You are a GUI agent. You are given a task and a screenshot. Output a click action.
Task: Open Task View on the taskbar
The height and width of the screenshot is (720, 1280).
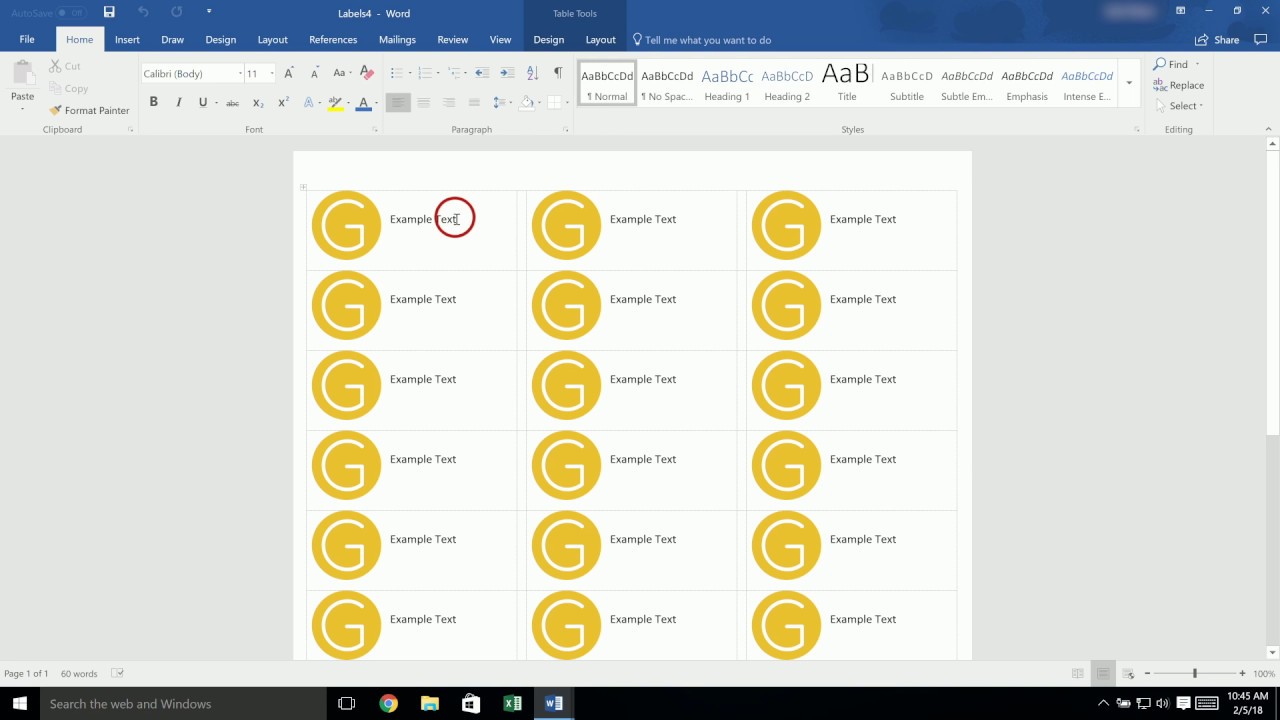[x=347, y=704]
